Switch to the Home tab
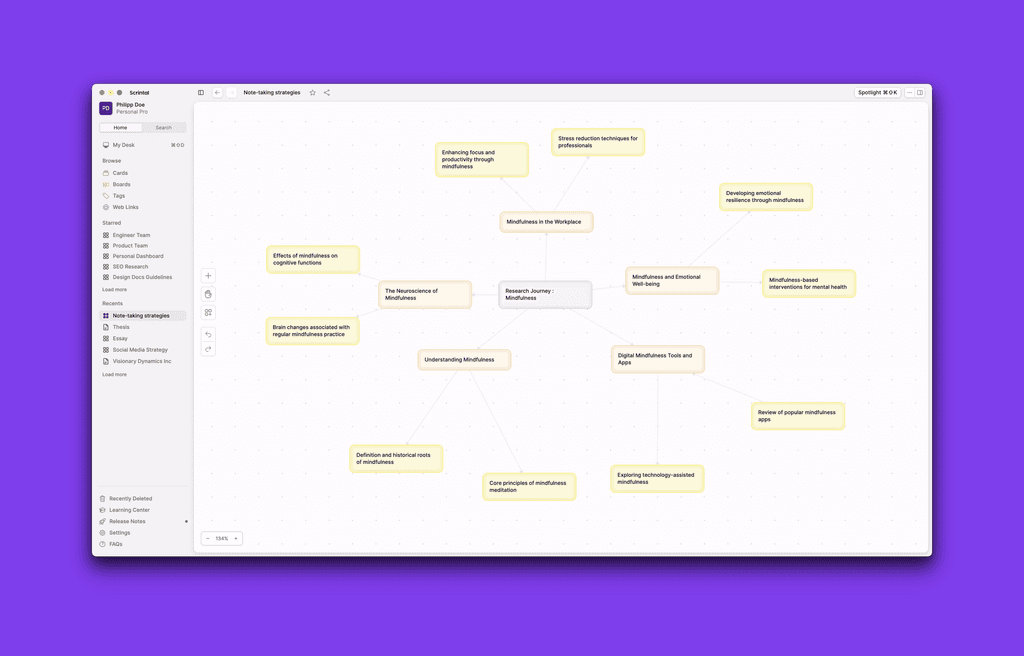Viewport: 1024px width, 656px height. click(x=120, y=127)
